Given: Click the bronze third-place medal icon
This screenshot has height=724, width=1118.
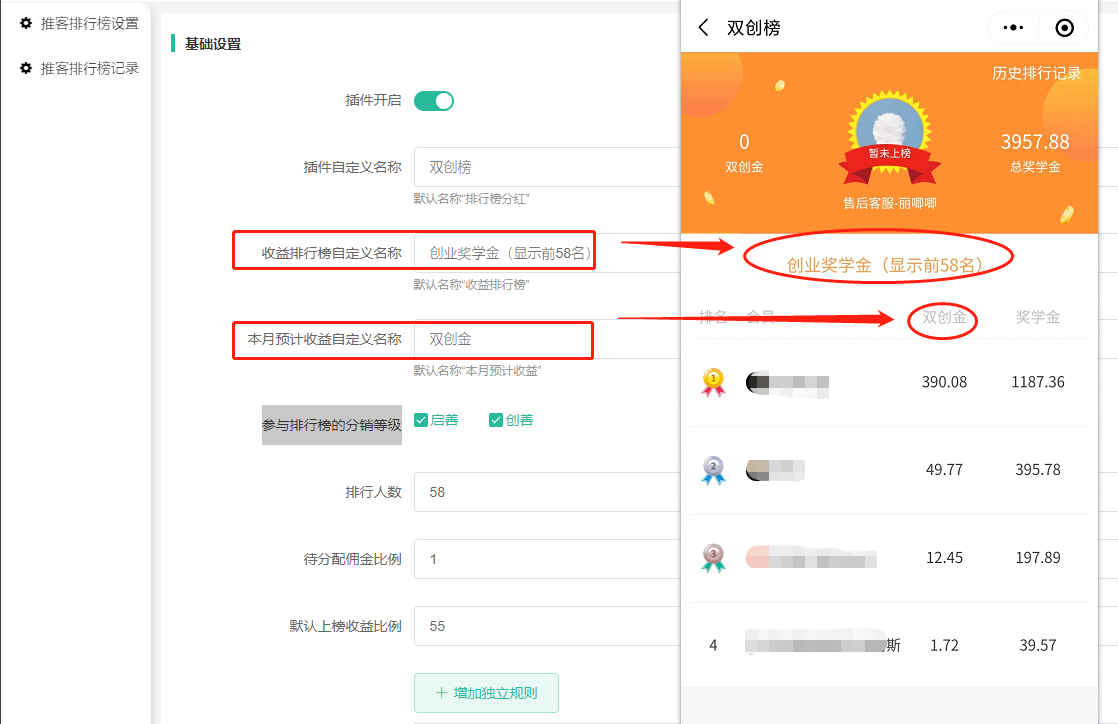Looking at the screenshot, I should (x=713, y=558).
